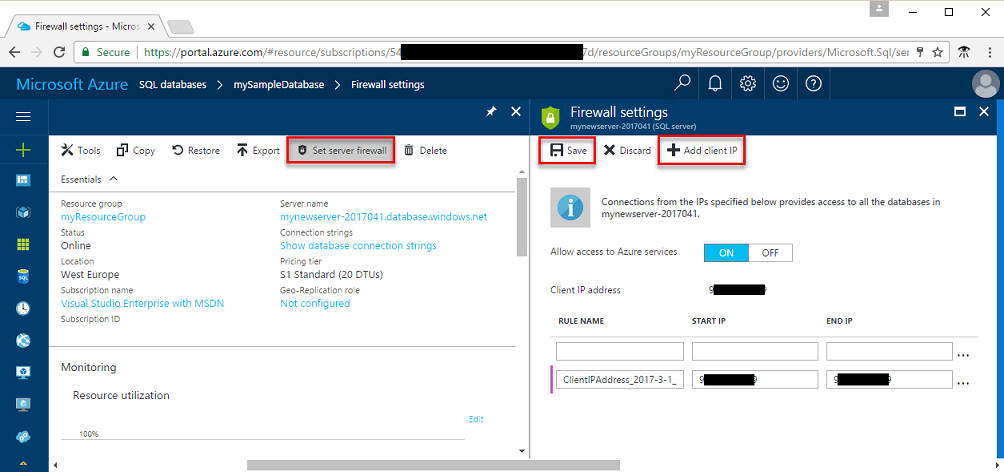Open the SQL databases sidebar icon
Screen dimensions: 1004x472
[x=23, y=277]
